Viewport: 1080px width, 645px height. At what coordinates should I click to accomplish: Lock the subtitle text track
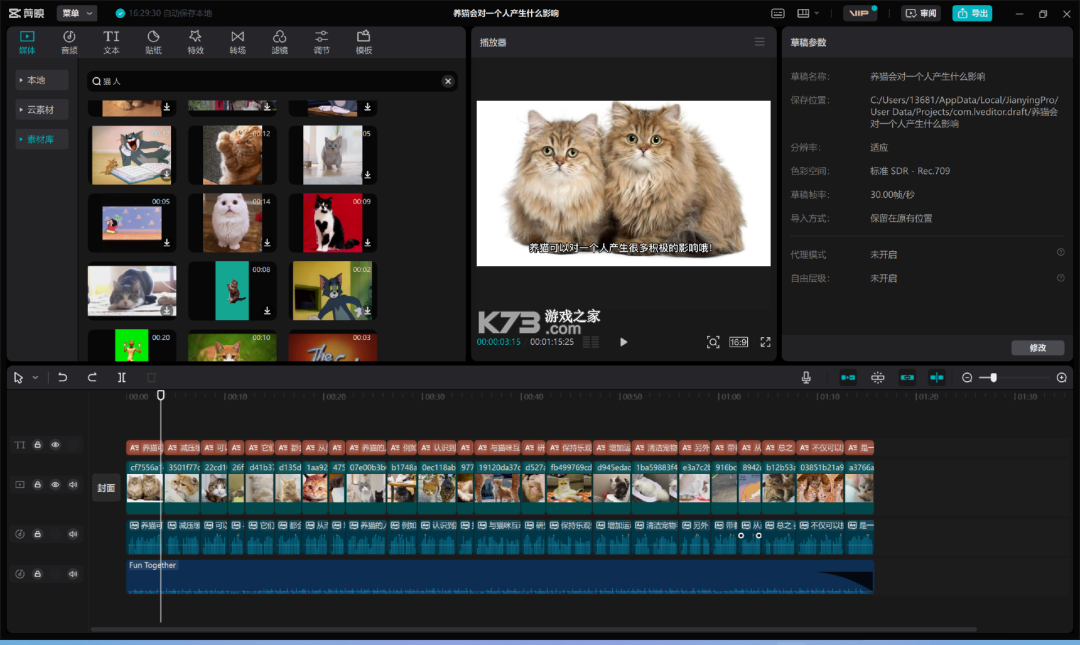38,445
